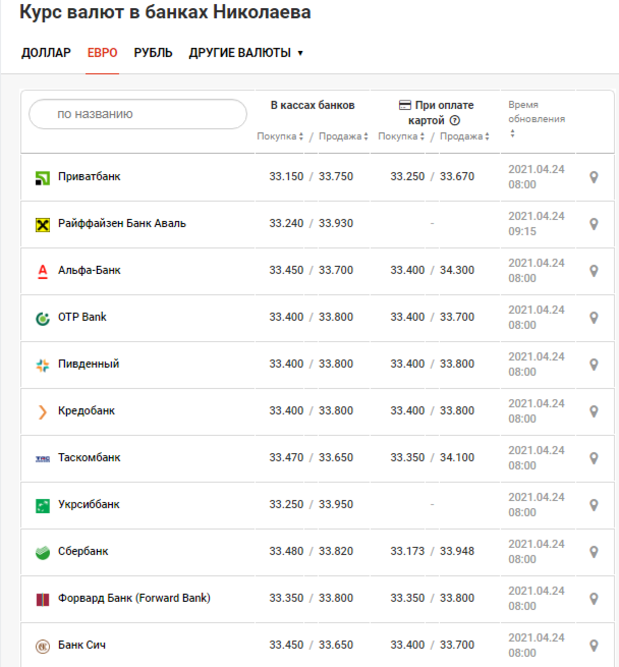Screen dimensions: 619x667
Task: Sort by Покупка for card payment
Action: click(401, 137)
